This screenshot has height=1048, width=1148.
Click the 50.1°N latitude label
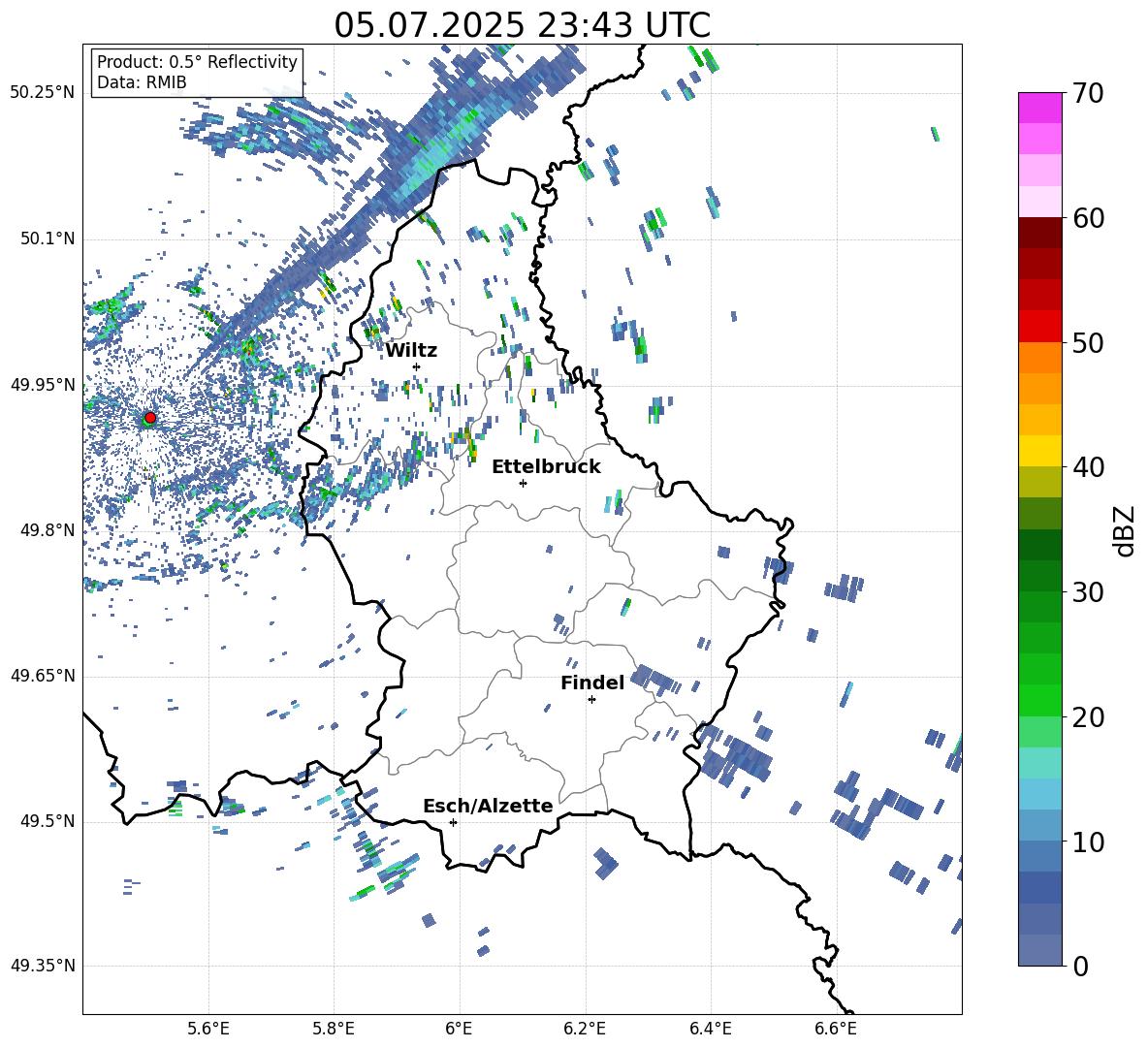(x=48, y=238)
